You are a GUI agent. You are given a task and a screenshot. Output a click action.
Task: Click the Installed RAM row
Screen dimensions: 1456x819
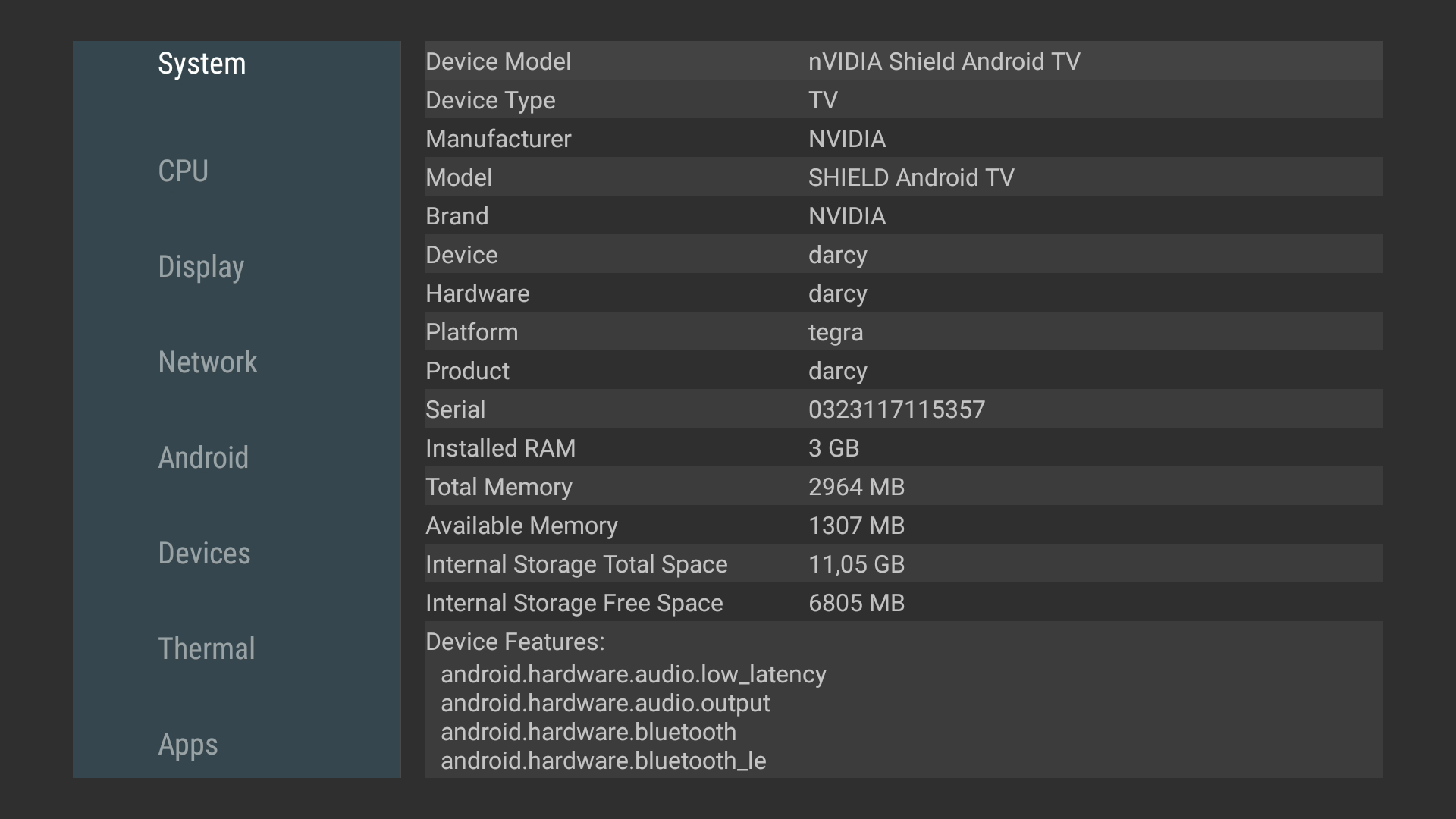[x=903, y=448]
